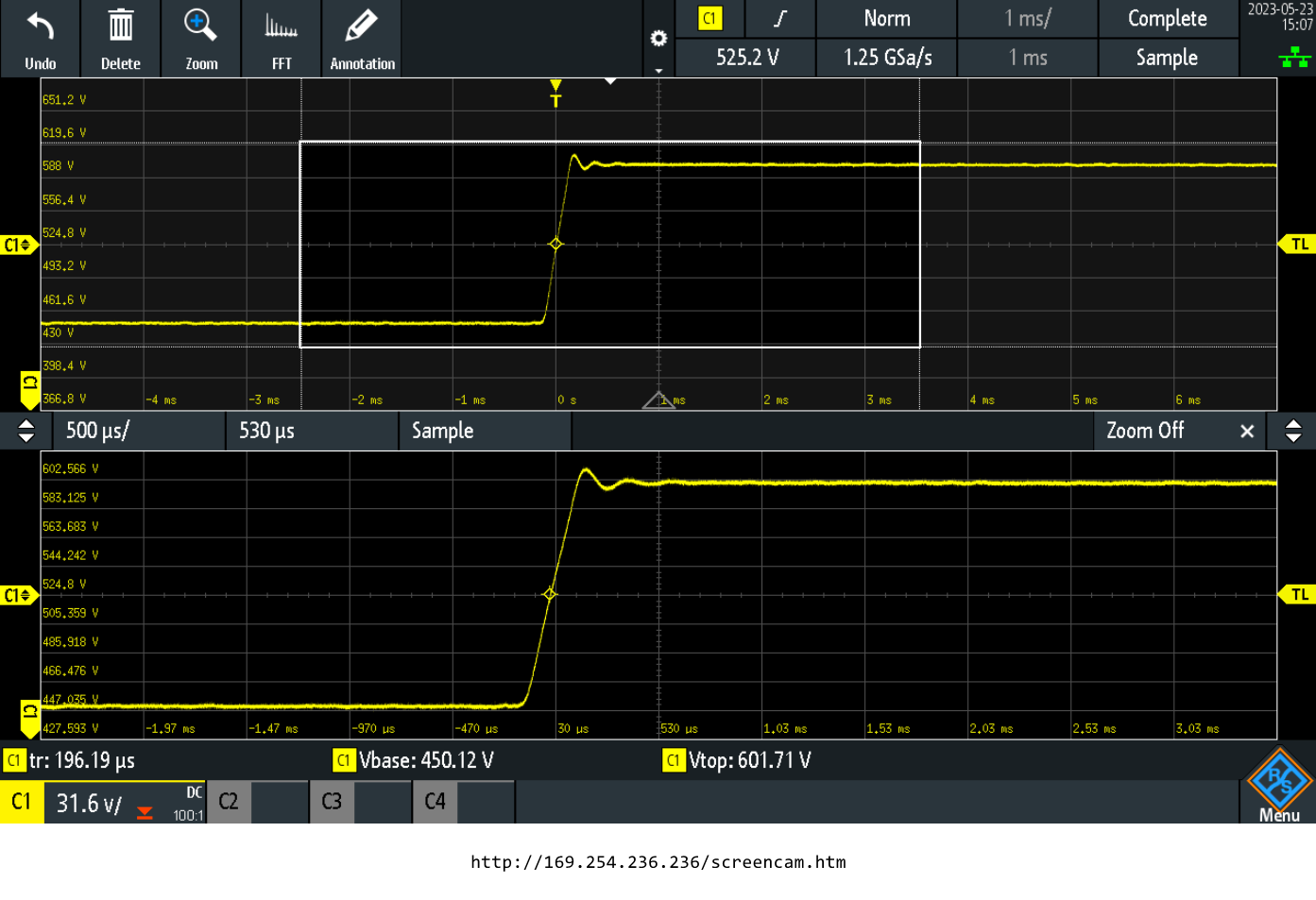Select the Zoom magnifier tool

(x=200, y=38)
